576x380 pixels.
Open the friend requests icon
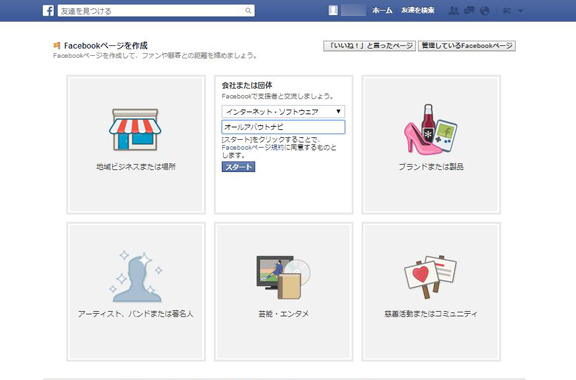coord(454,11)
